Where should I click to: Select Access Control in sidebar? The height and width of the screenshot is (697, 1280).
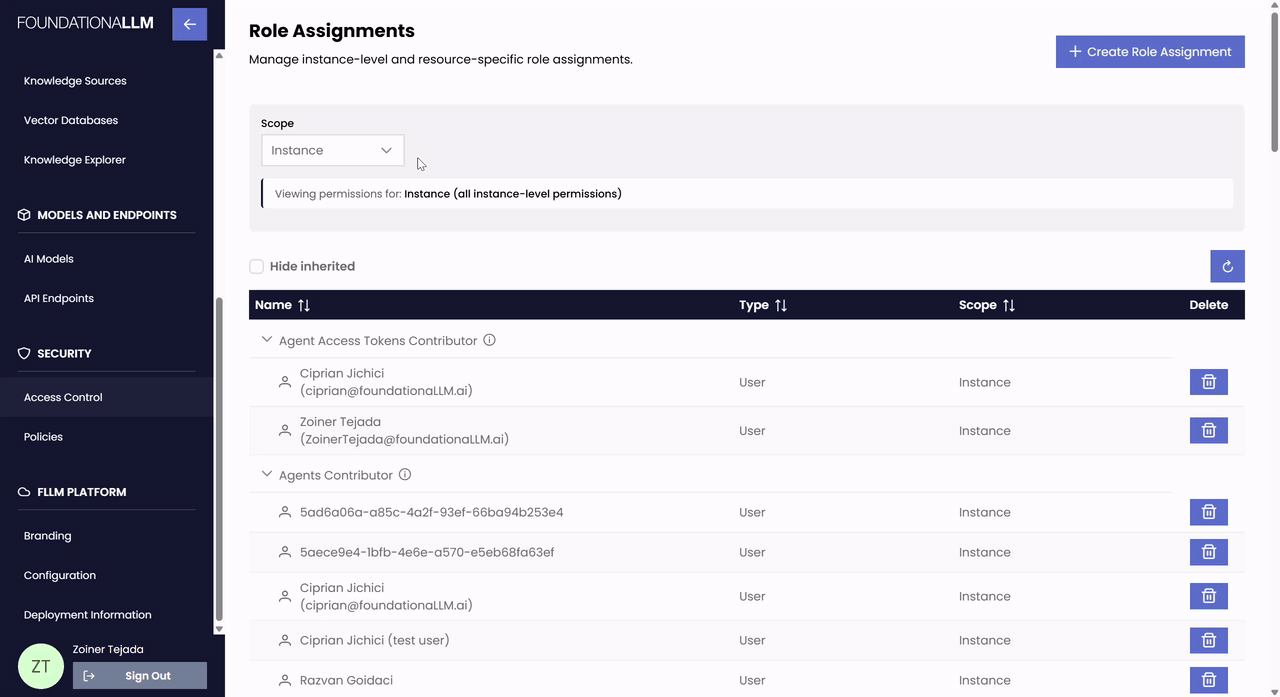pyautogui.click(x=63, y=397)
